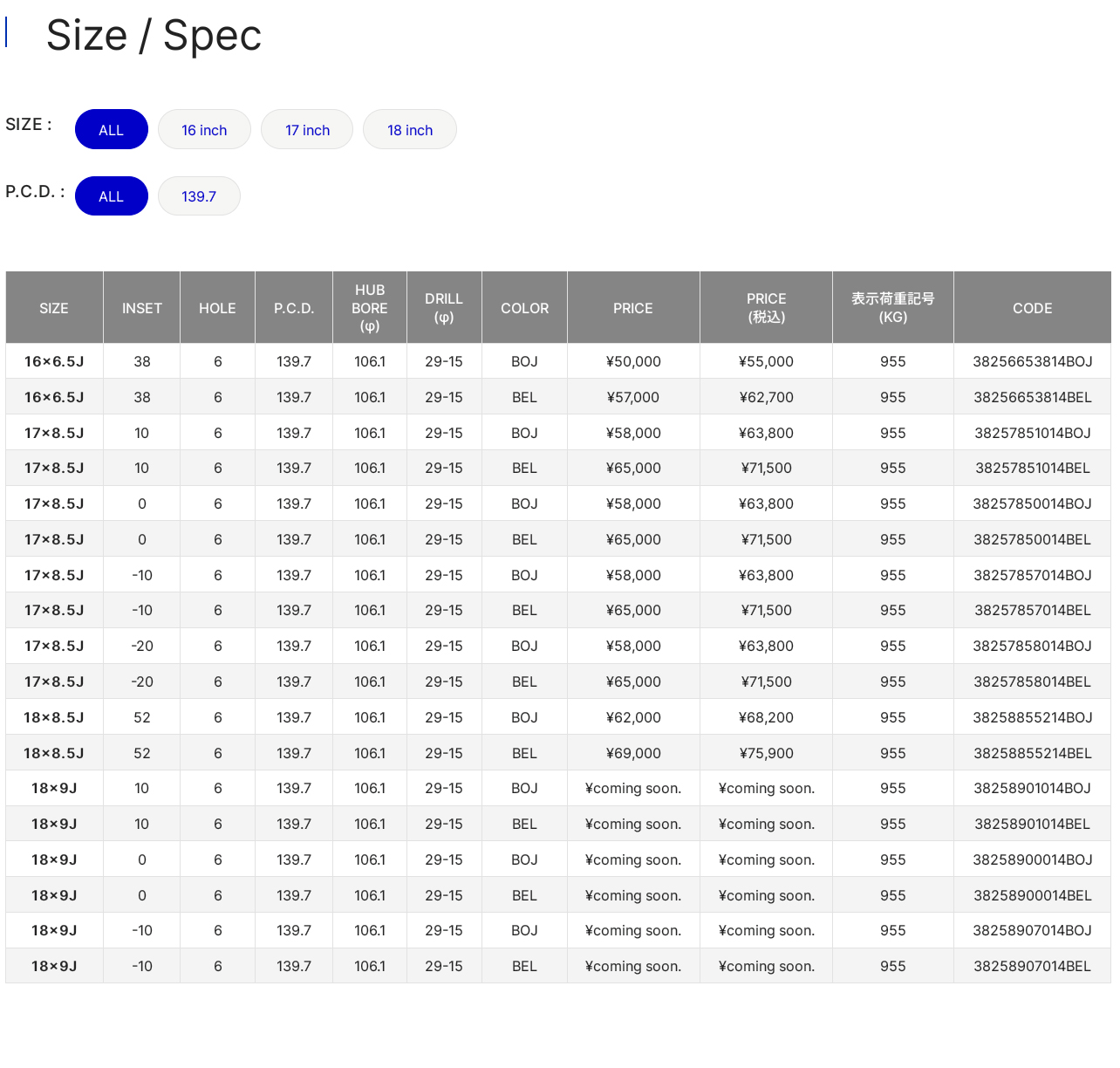Click the 表示荷重記号 (KG) column header

(893, 308)
